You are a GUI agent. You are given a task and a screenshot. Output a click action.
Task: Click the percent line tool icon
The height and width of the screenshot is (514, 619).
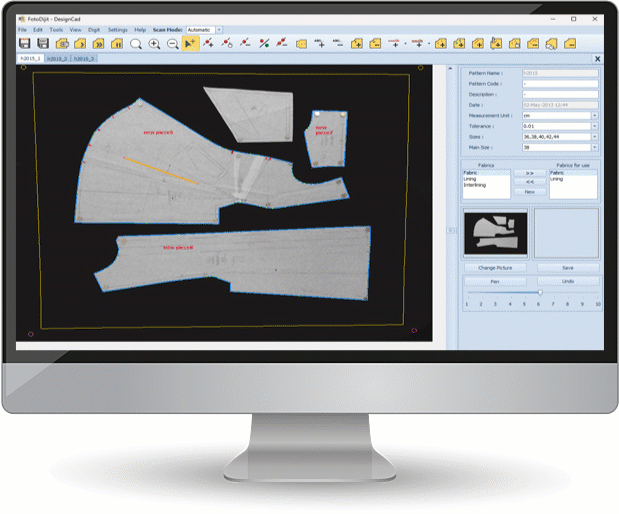point(264,44)
